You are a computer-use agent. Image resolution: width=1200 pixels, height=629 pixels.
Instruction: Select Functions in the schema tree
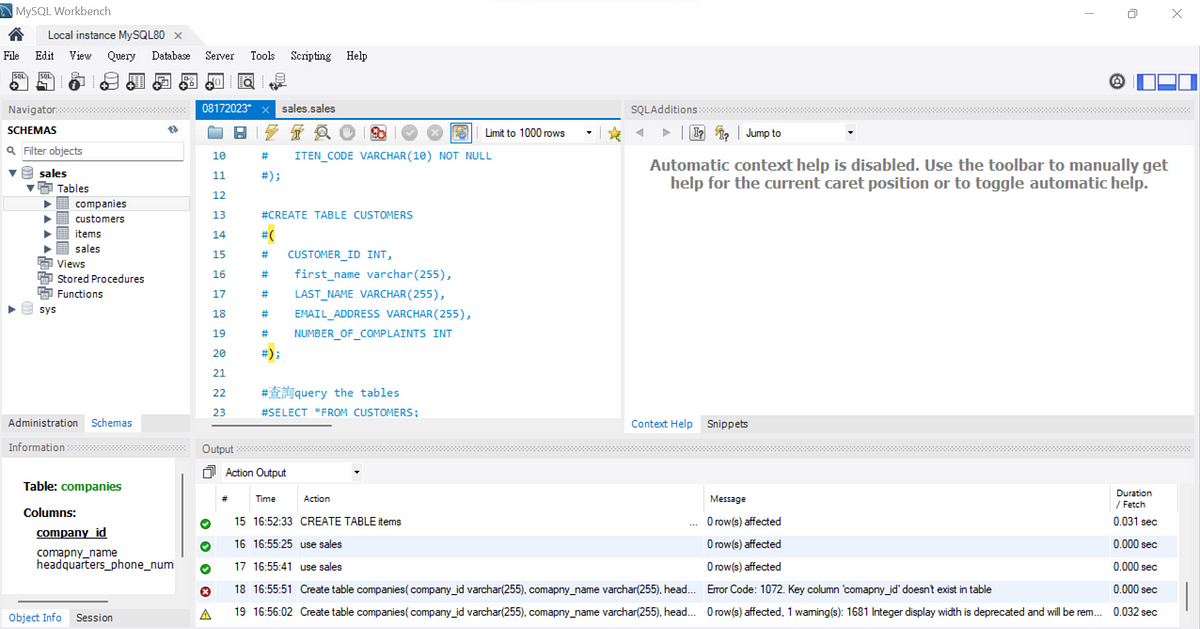coord(80,294)
